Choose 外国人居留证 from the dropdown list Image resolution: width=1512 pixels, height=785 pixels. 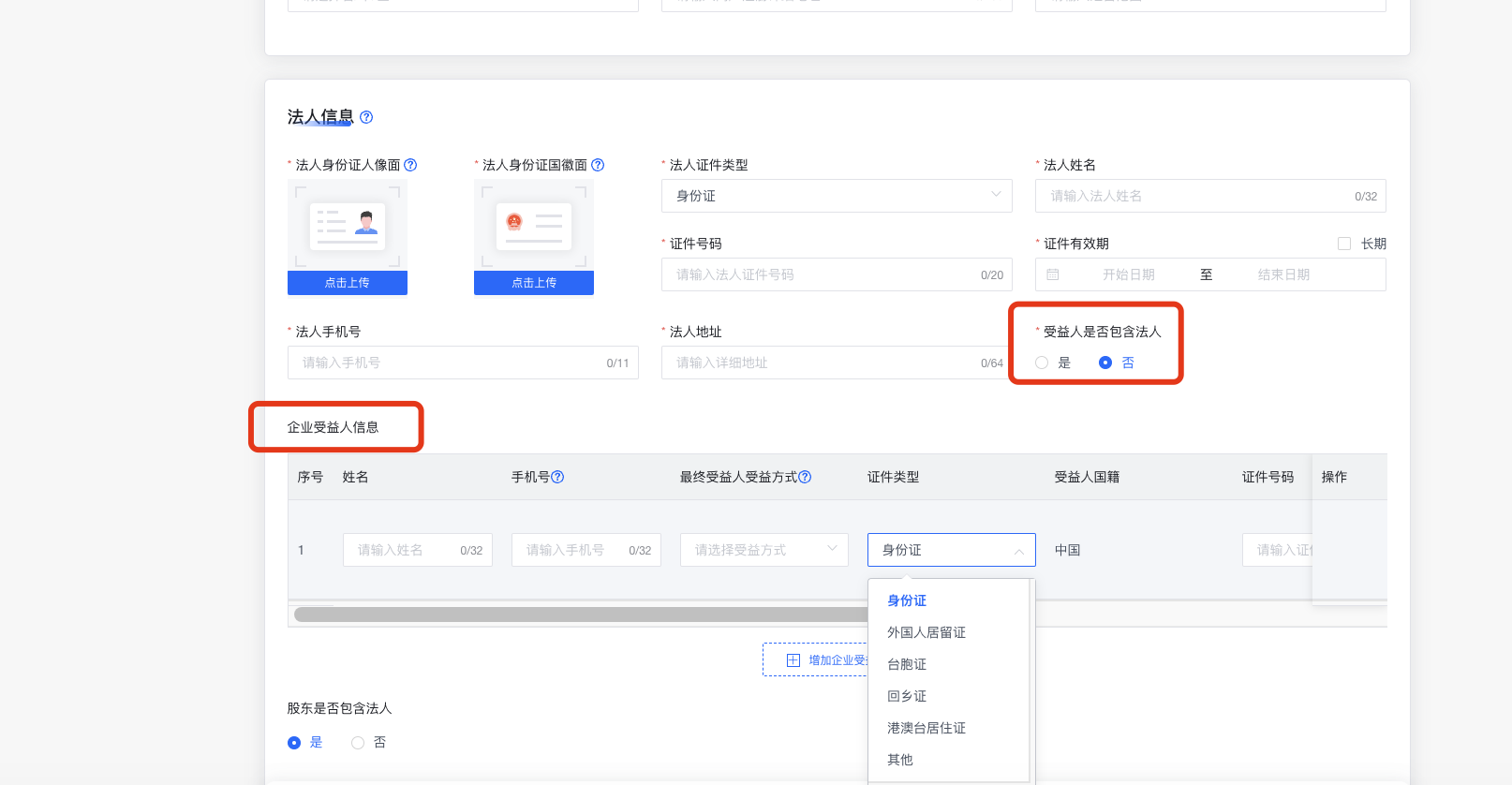click(x=926, y=632)
